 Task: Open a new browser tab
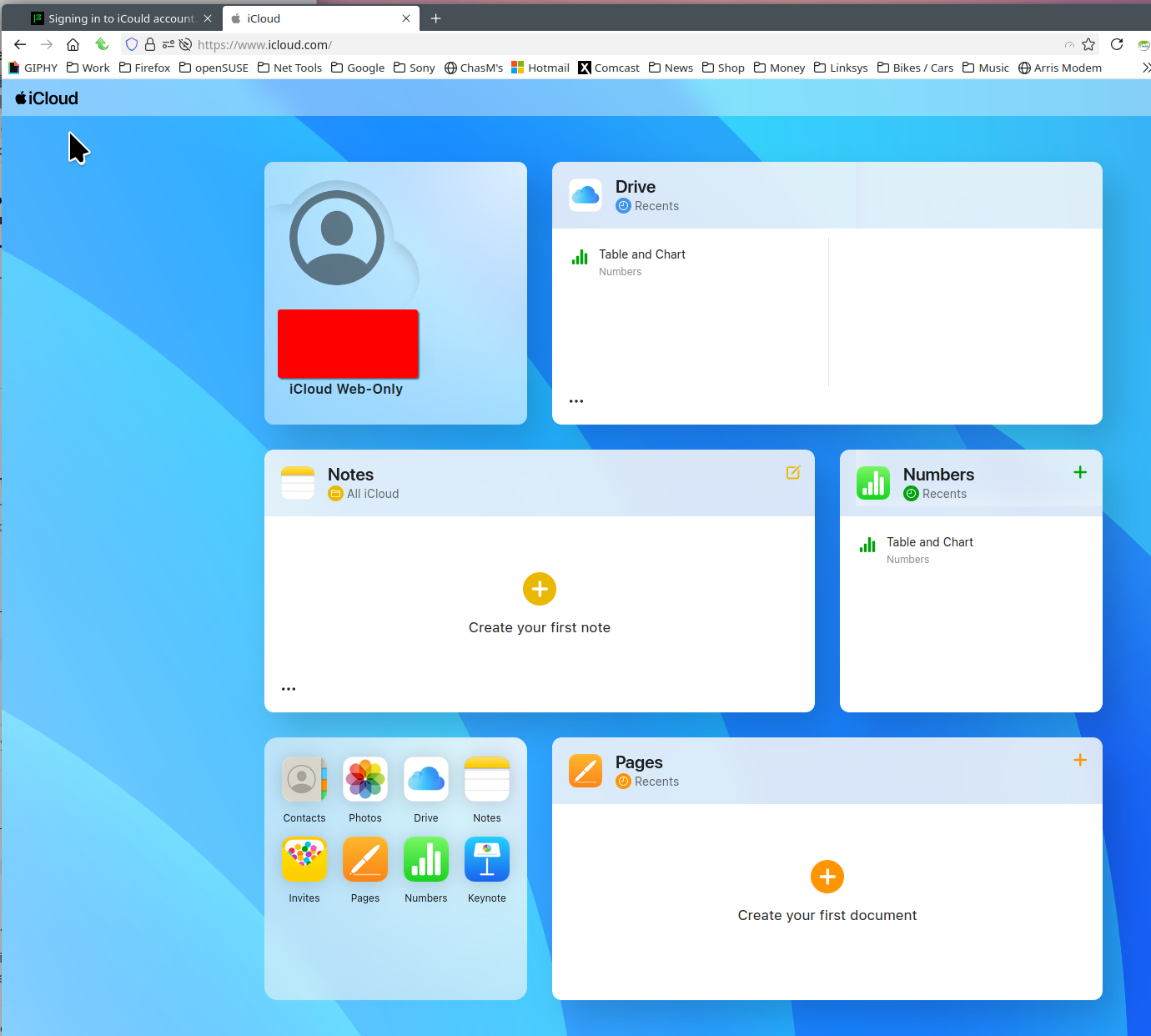(435, 18)
